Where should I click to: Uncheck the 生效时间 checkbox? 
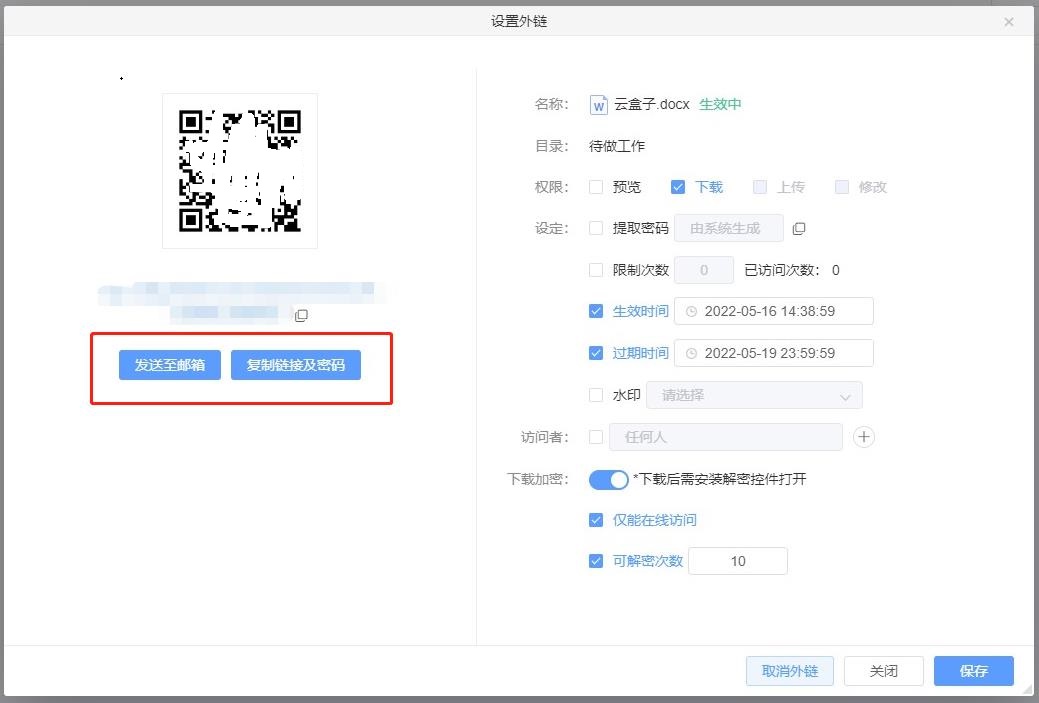click(x=596, y=311)
